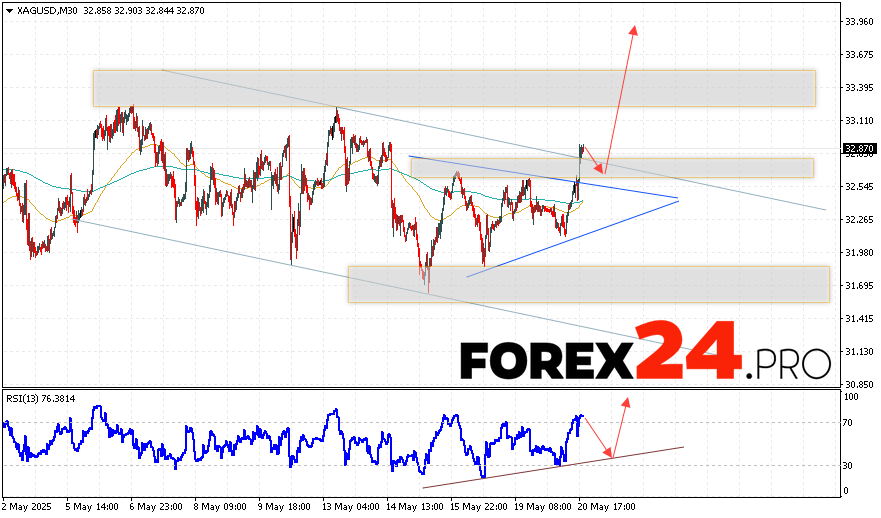This screenshot has width=881, height=518.
Task: Select the lower gray support zone
Action: 588,284
